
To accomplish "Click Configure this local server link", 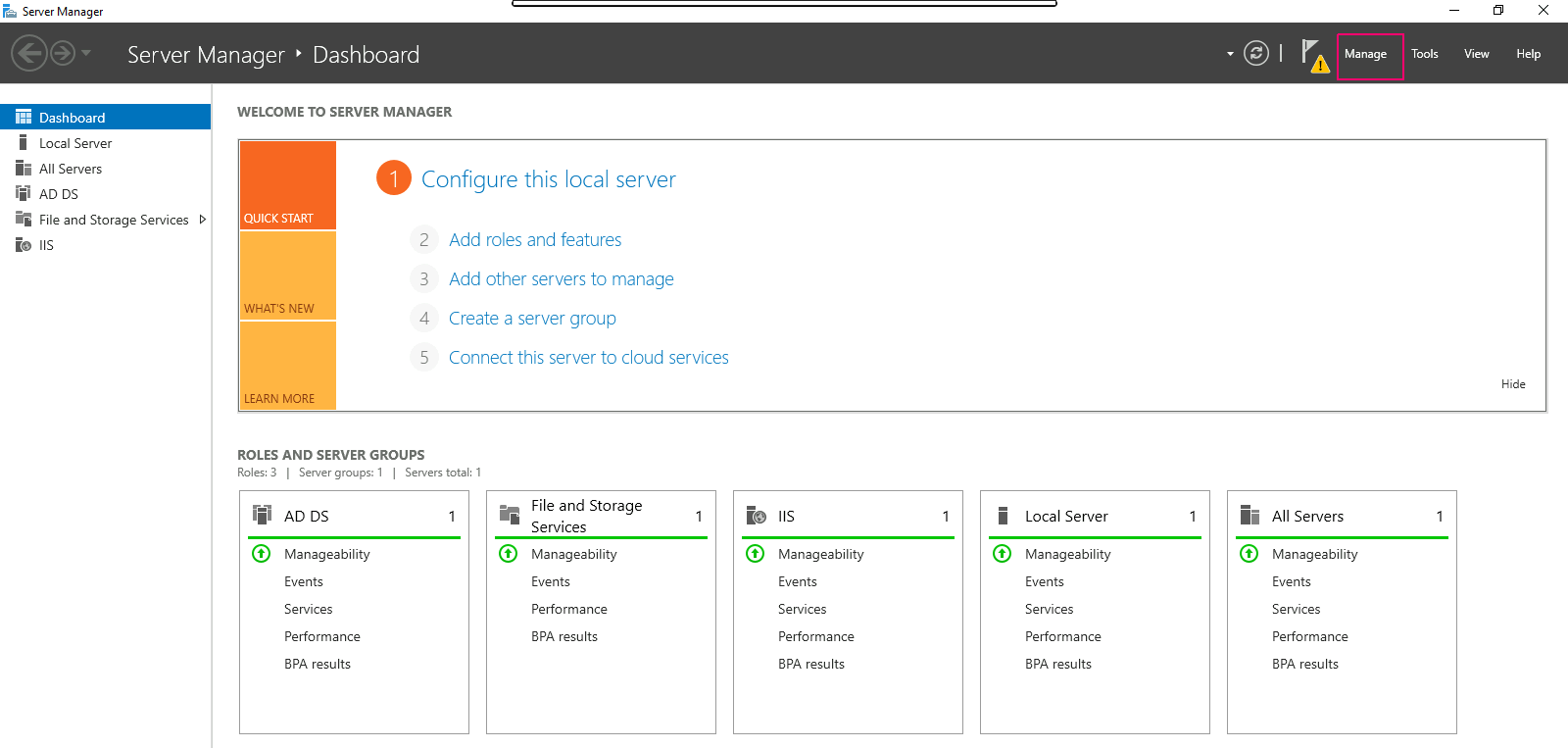I will (x=549, y=179).
